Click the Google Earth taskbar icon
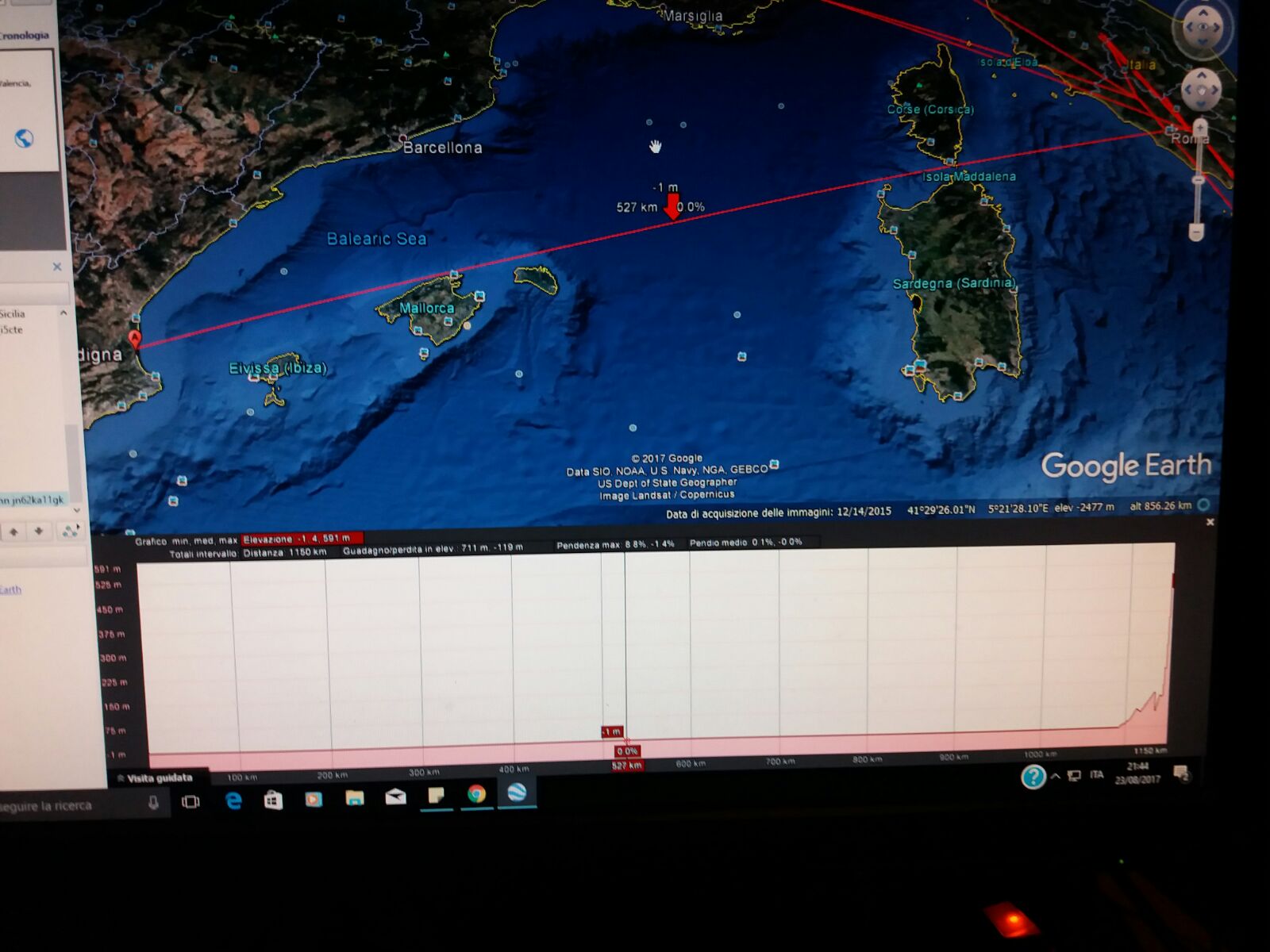The width and height of the screenshot is (1270, 952). point(517,793)
